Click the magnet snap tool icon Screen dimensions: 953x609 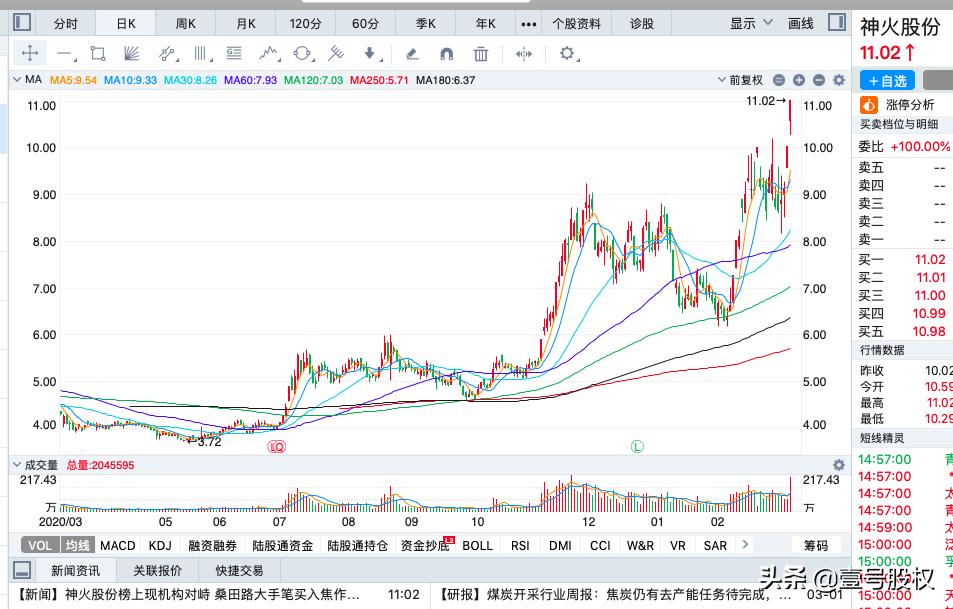click(x=447, y=54)
